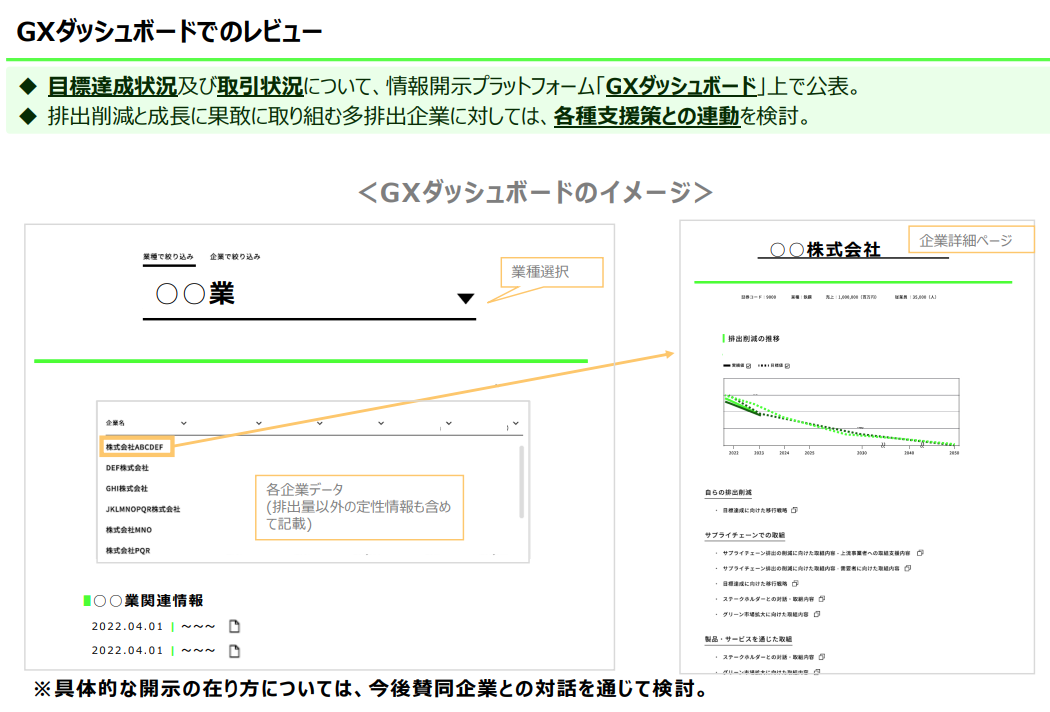Expand the 企業名 column header chevron
Image resolution: width=1050 pixels, height=712 pixels.
click(x=183, y=423)
